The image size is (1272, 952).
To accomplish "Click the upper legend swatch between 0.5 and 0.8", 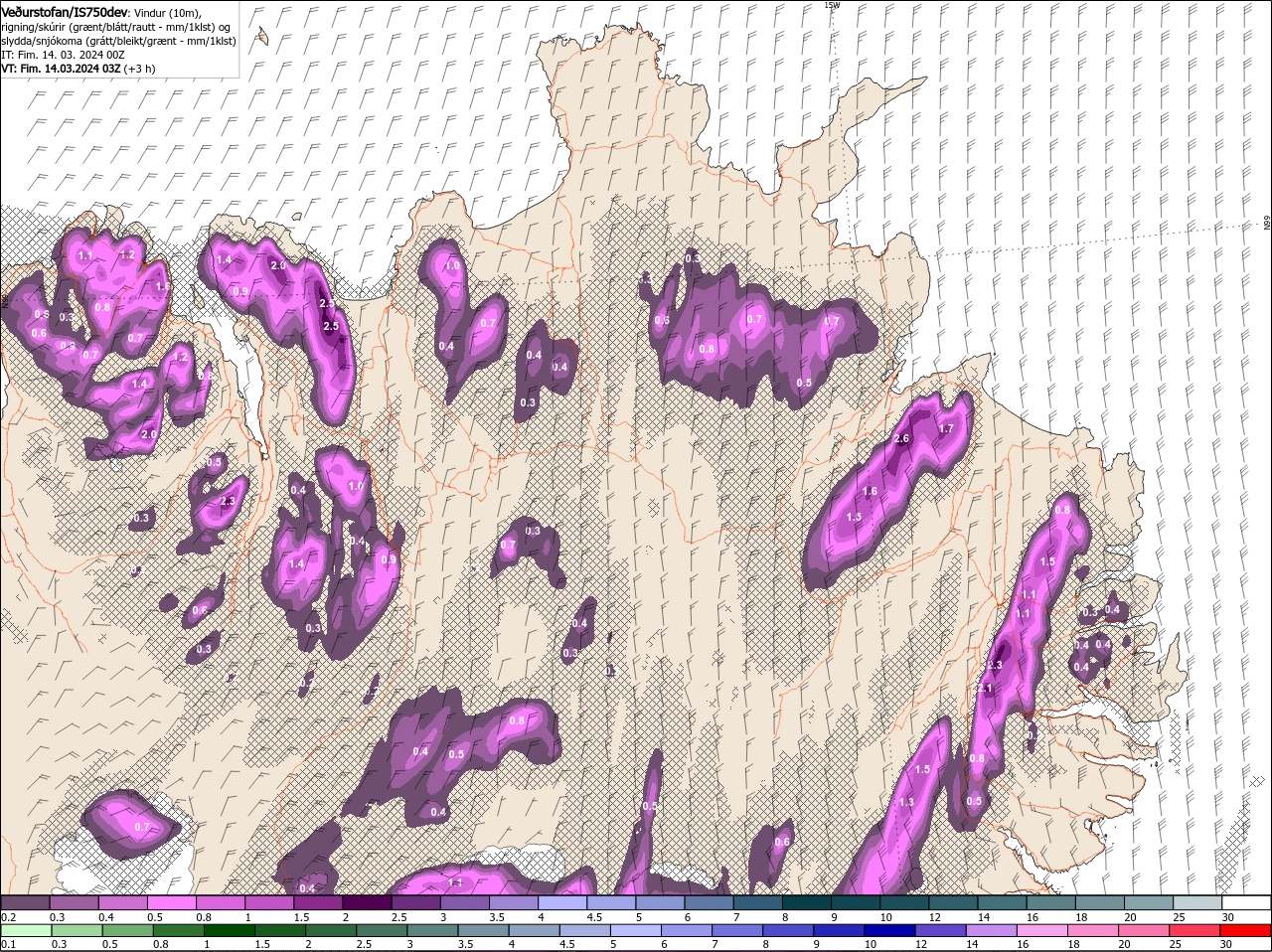I will pyautogui.click(x=171, y=902).
